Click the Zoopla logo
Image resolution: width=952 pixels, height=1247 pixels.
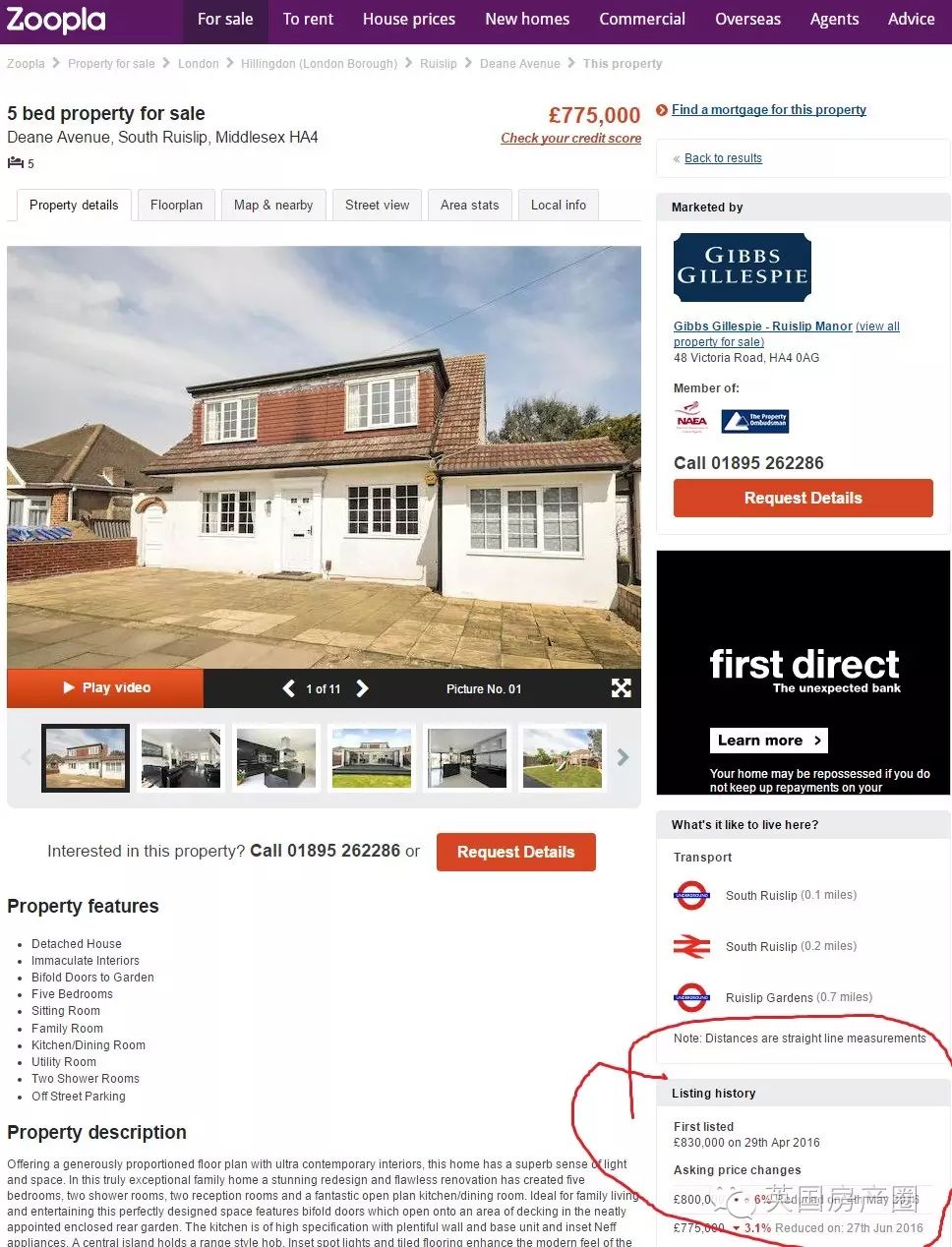pos(56,20)
